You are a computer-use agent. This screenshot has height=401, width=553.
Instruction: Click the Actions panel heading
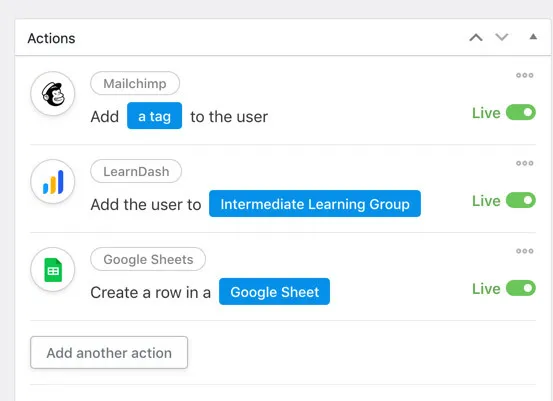51,38
